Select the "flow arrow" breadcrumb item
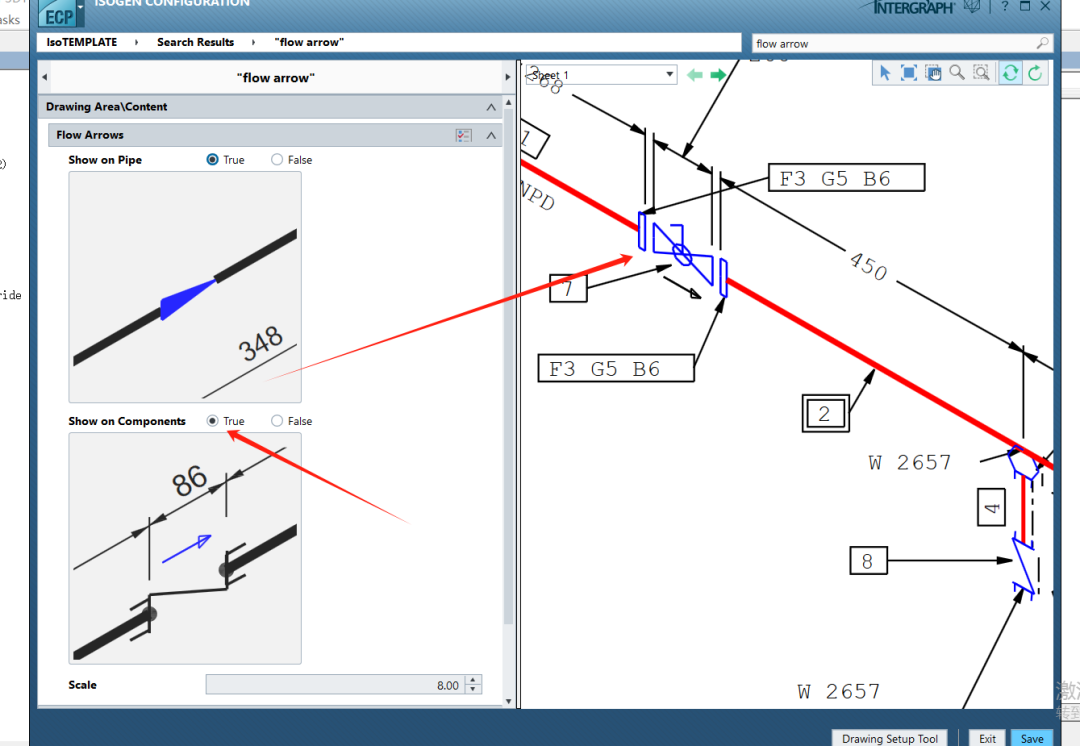The height and width of the screenshot is (746, 1080). (309, 42)
